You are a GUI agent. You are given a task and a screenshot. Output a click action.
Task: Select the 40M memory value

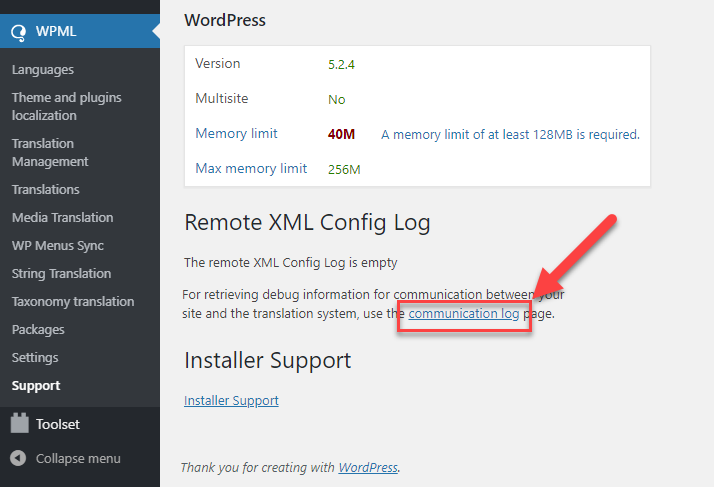(342, 134)
